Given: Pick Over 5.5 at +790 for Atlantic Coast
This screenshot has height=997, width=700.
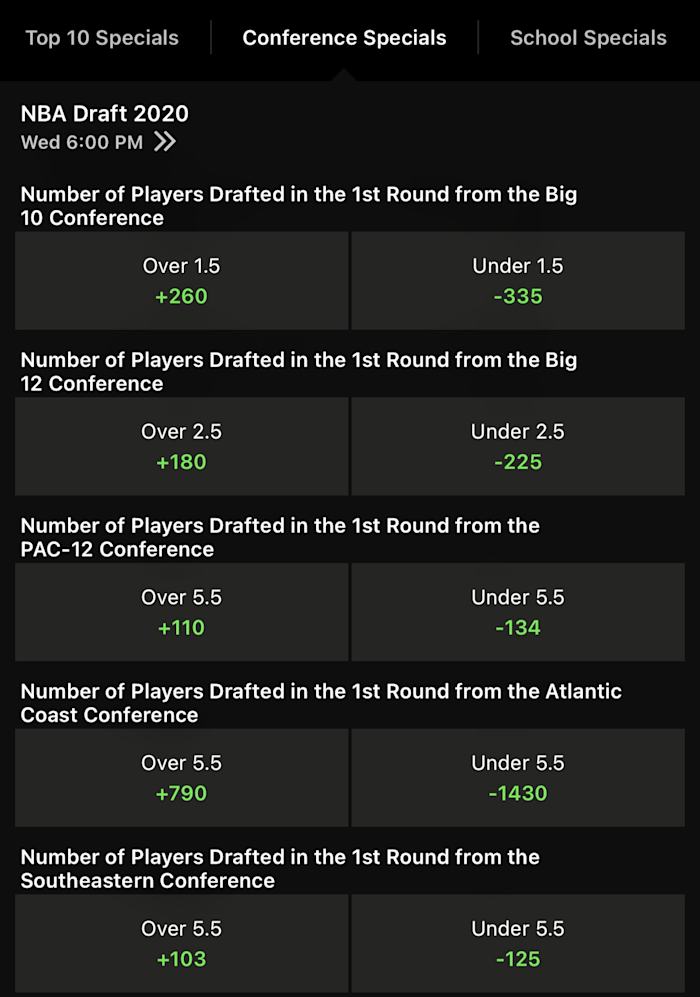Looking at the screenshot, I should click(x=180, y=778).
